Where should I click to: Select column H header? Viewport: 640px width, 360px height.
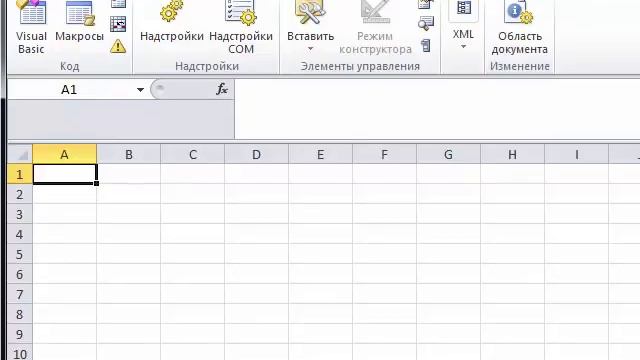tap(513, 154)
